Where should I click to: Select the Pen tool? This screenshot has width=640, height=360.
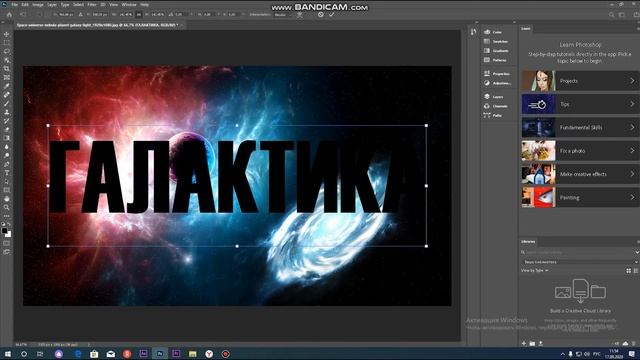7,164
